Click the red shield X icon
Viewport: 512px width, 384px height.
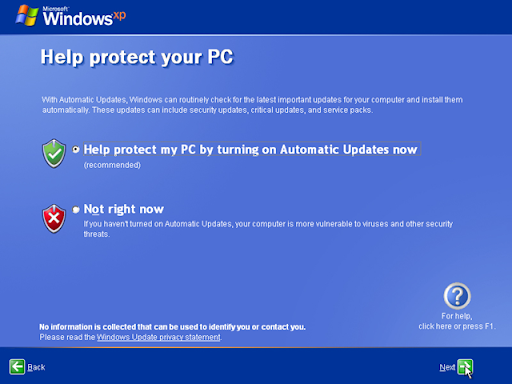point(54,219)
